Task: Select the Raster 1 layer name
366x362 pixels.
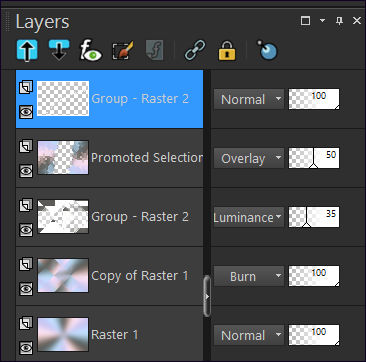Action: [x=115, y=335]
